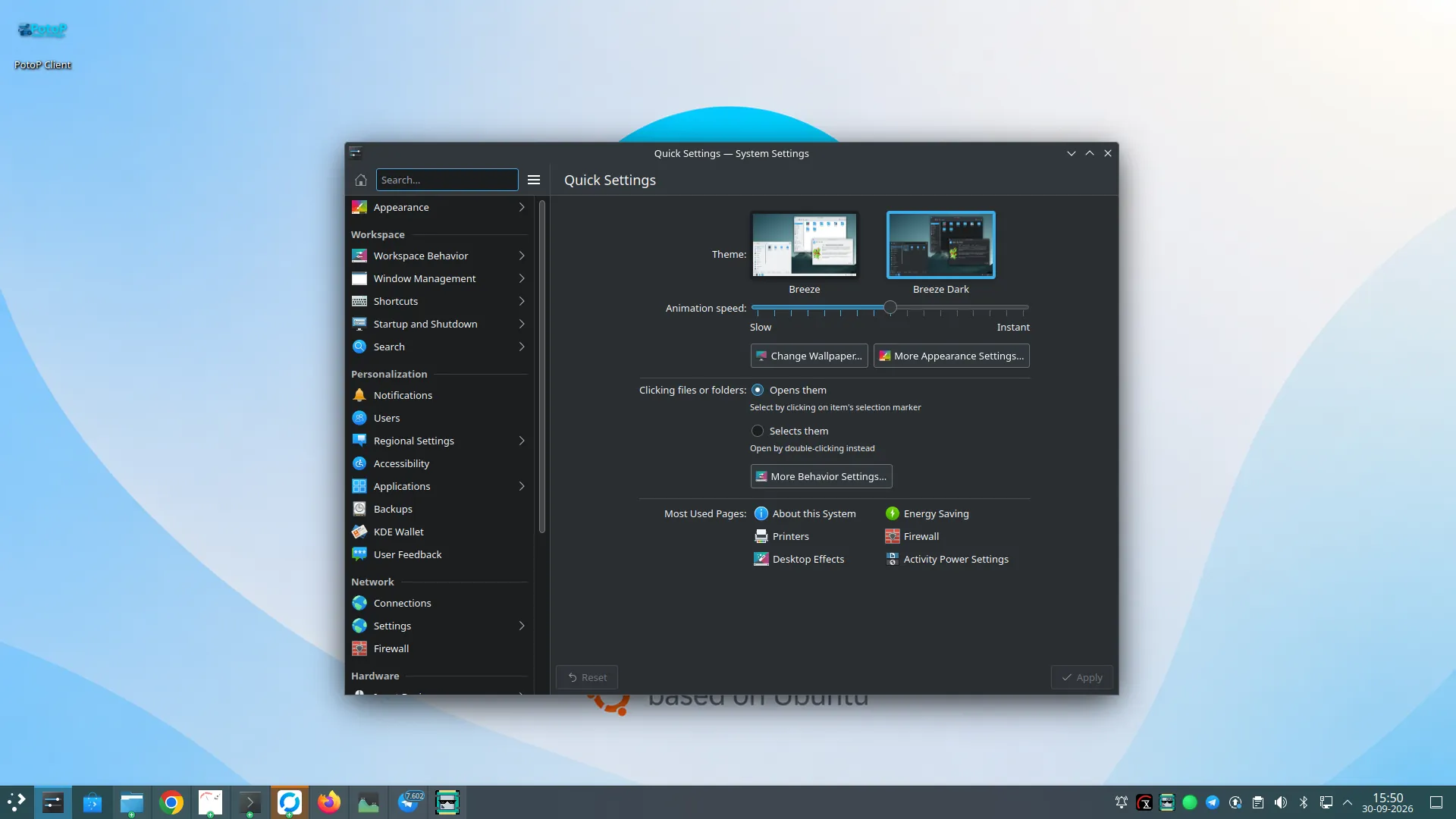This screenshot has height=819, width=1456.
Task: Click the Reset button
Action: tap(587, 677)
